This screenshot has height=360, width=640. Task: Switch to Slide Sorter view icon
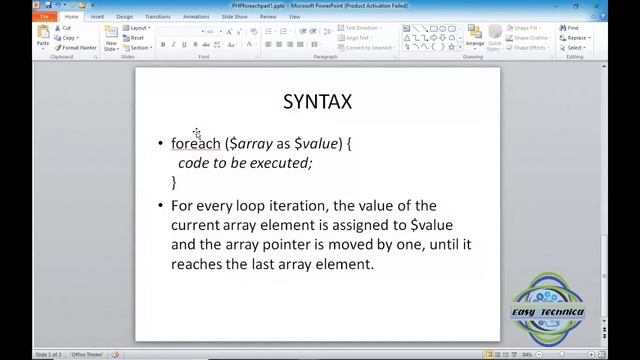[498, 355]
